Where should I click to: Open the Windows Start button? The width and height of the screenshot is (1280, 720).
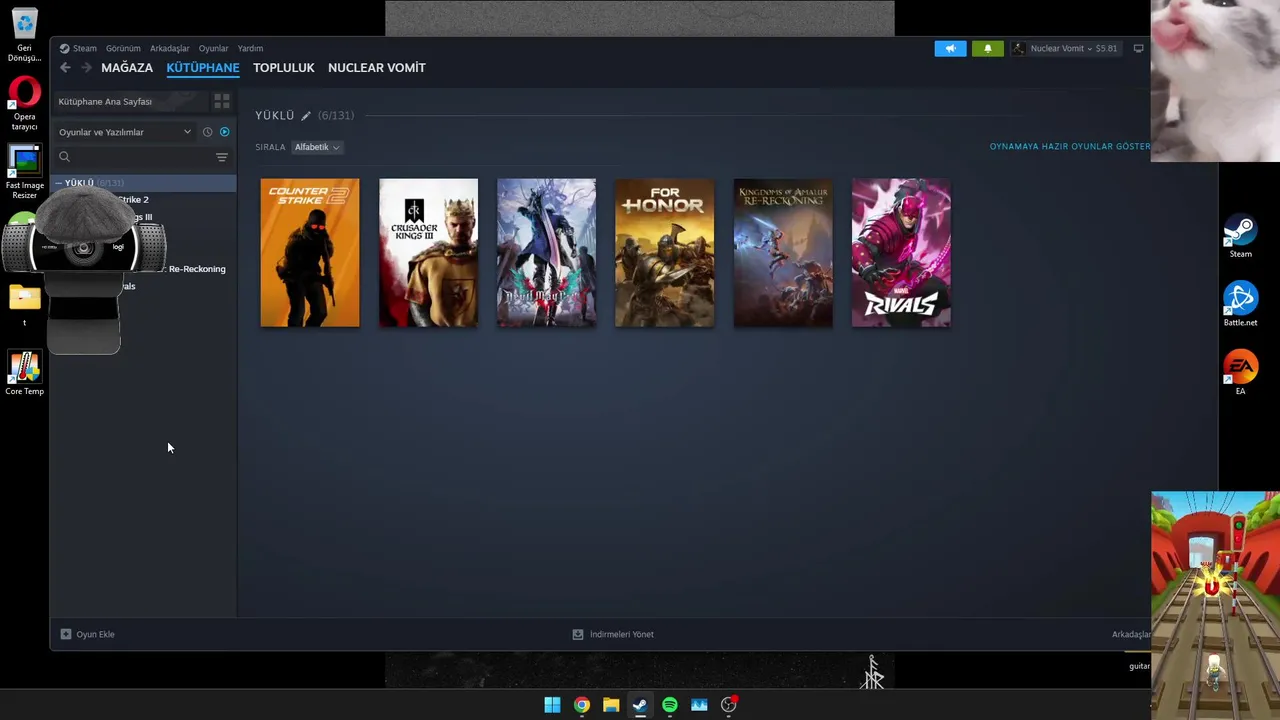(552, 705)
